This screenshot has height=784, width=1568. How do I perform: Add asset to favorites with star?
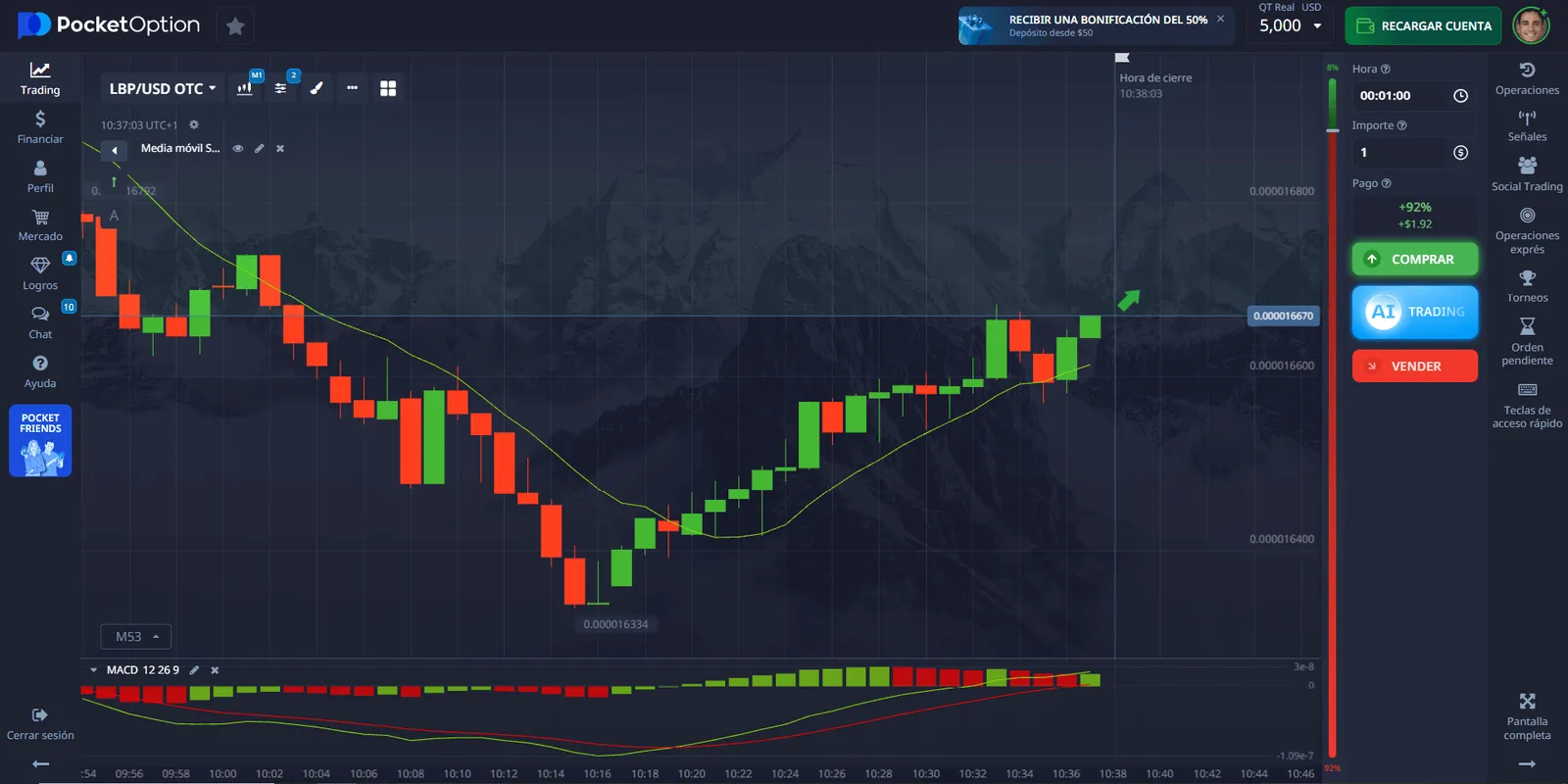235,26
